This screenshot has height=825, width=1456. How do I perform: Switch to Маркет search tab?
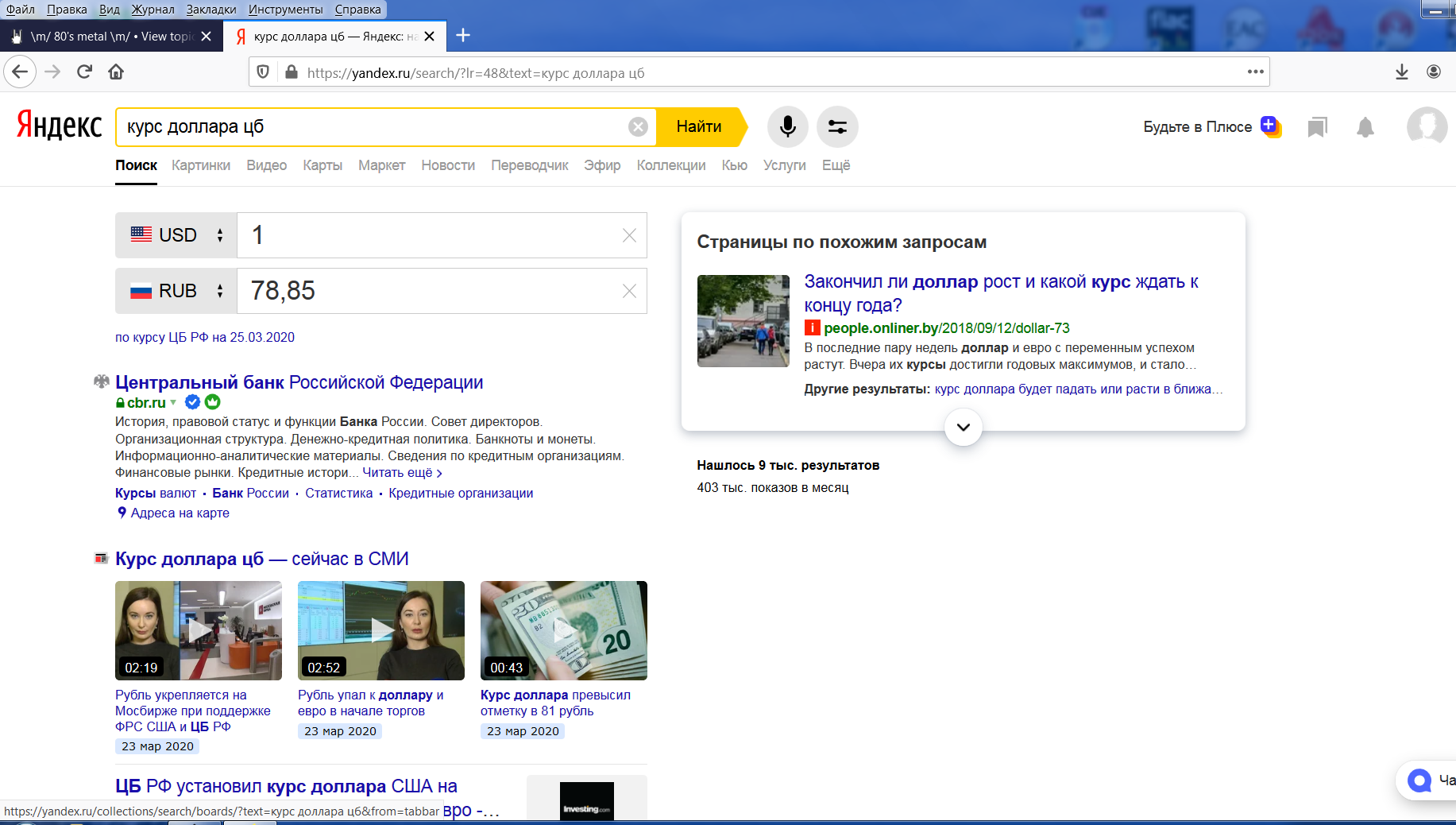[x=381, y=165]
